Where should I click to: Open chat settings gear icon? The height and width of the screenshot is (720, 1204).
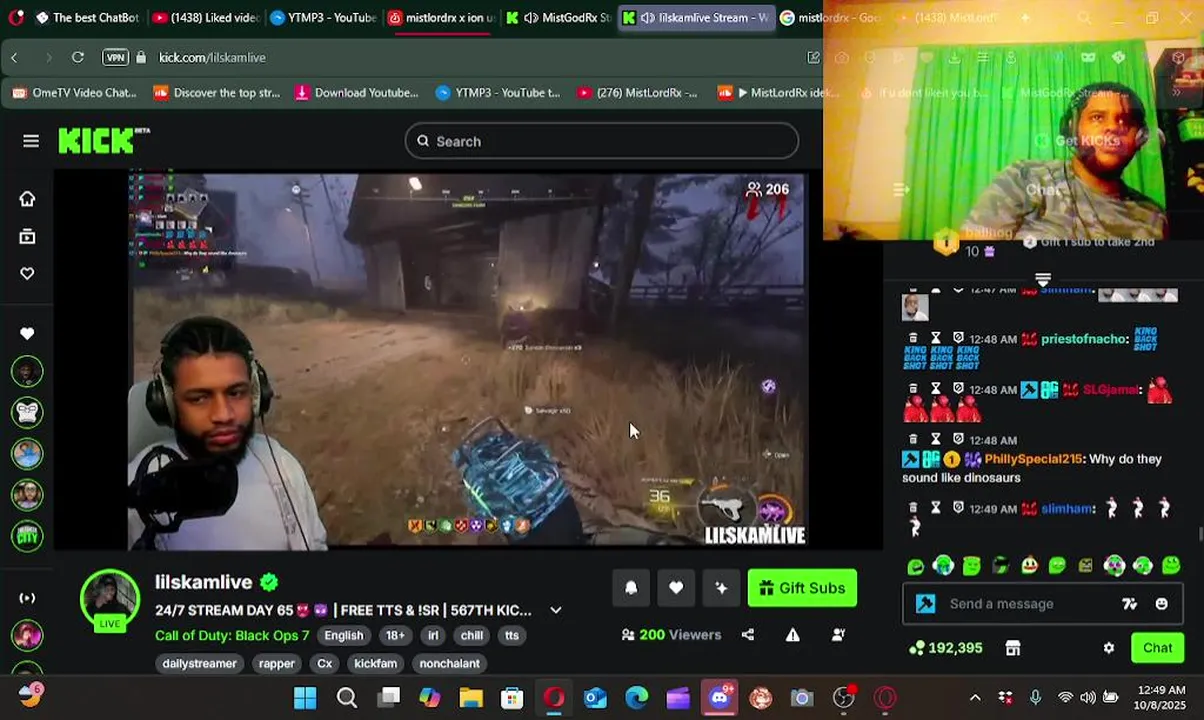coord(1108,648)
